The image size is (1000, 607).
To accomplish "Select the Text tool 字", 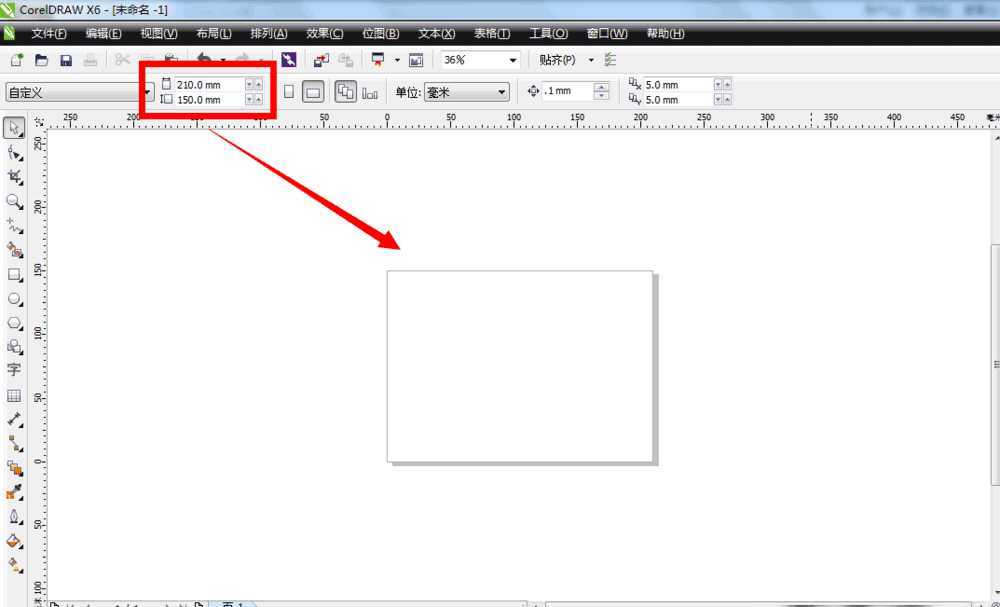I will click(x=13, y=370).
